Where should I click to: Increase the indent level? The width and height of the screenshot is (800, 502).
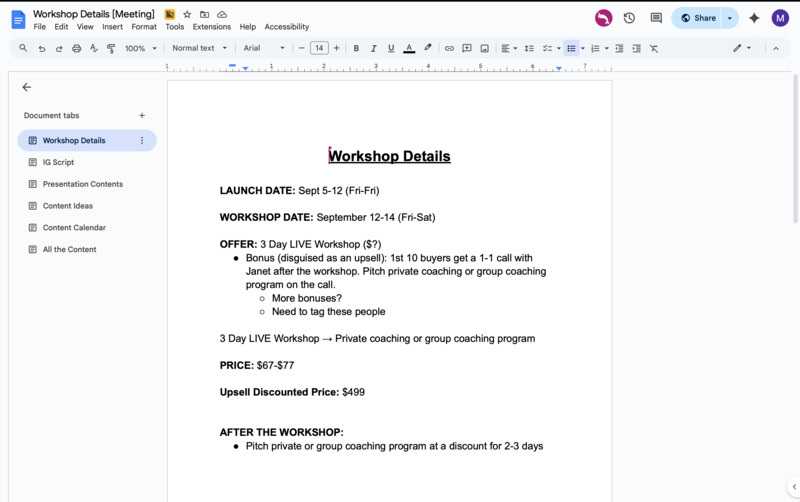[x=636, y=48]
